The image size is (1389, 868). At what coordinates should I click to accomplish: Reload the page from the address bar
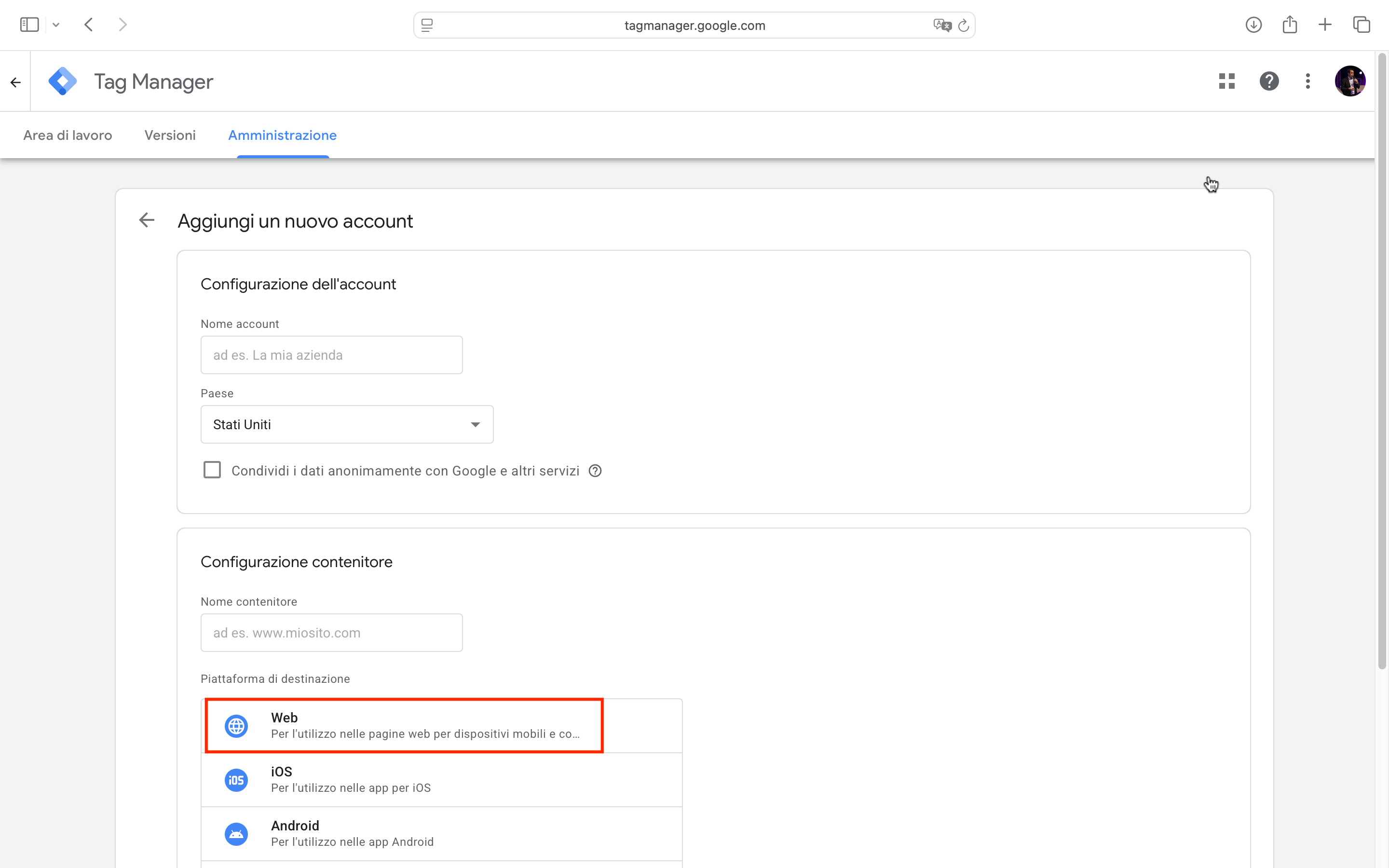[964, 25]
